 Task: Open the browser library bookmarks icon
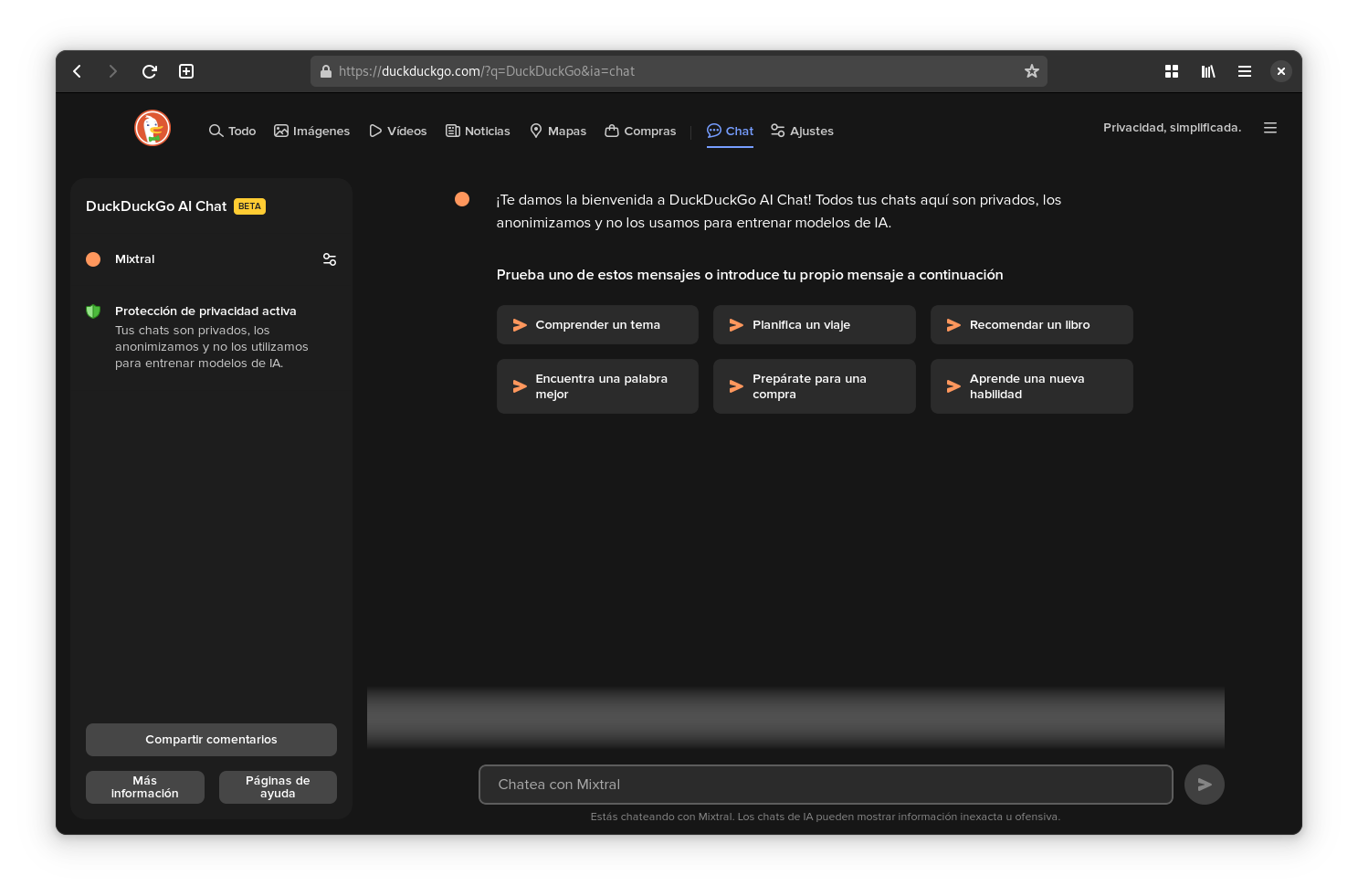click(x=1208, y=71)
